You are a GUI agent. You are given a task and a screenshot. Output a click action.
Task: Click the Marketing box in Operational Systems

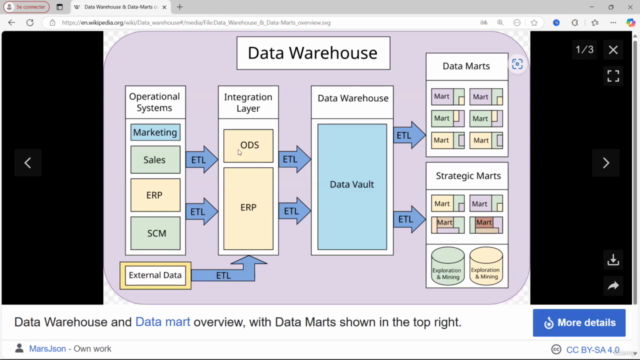pyautogui.click(x=155, y=133)
